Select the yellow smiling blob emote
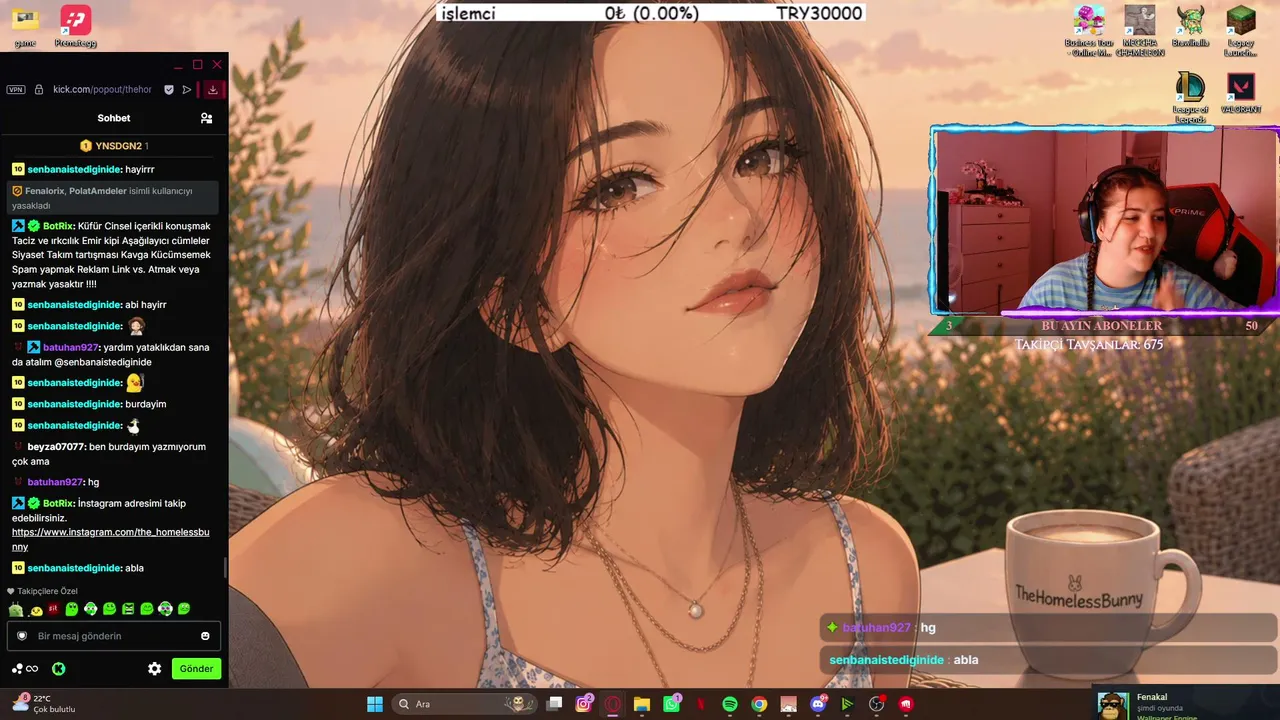The height and width of the screenshot is (720, 1280). (x=36, y=609)
